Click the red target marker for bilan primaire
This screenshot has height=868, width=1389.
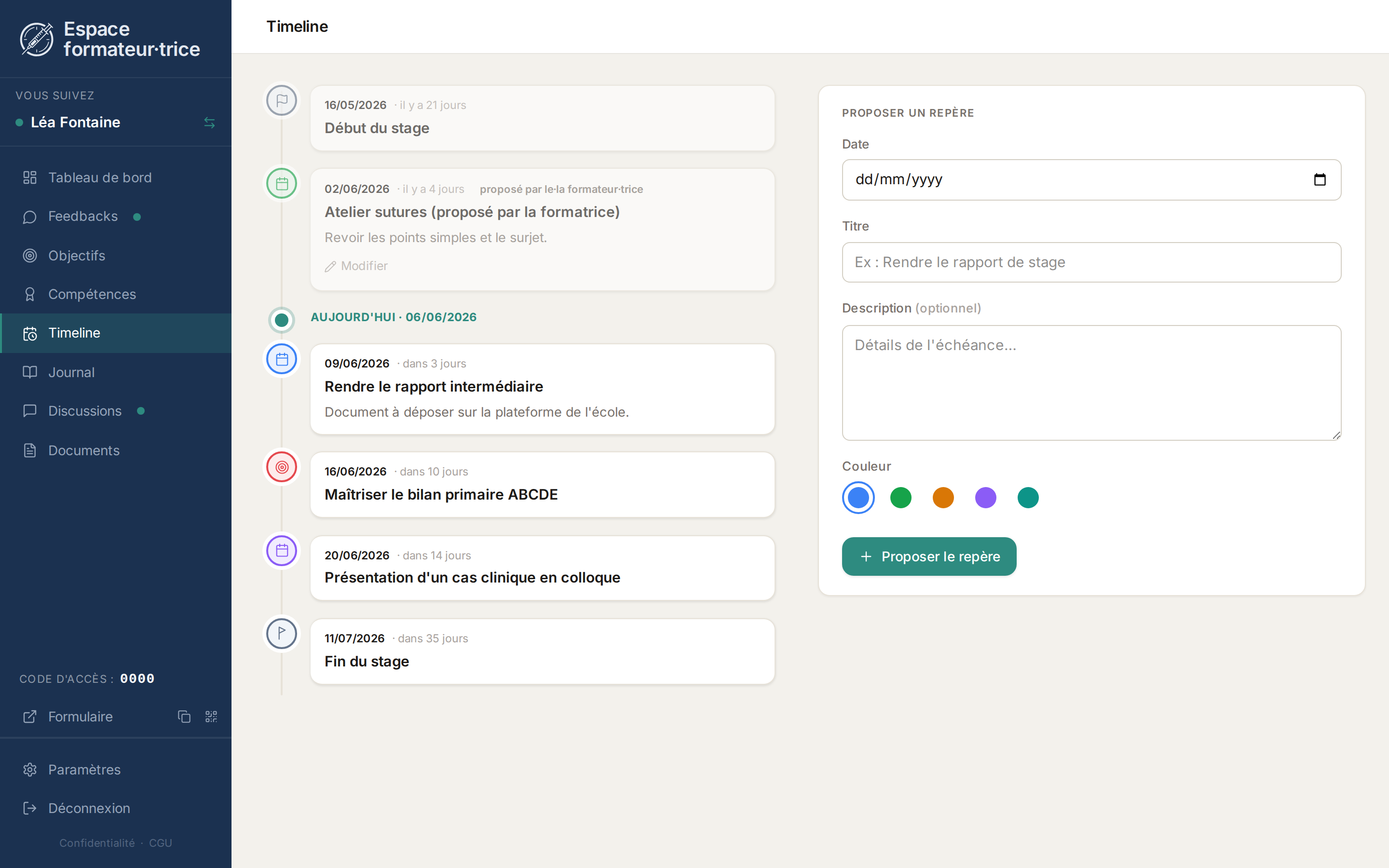(x=282, y=467)
